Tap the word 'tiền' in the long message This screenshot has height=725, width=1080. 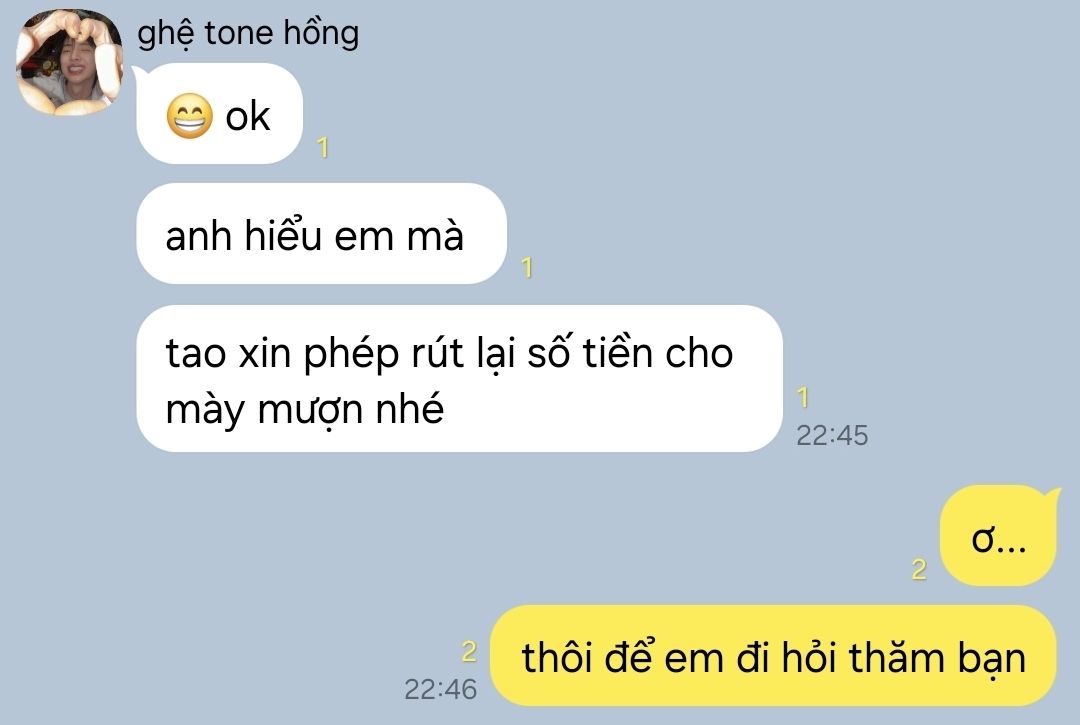[x=618, y=353]
